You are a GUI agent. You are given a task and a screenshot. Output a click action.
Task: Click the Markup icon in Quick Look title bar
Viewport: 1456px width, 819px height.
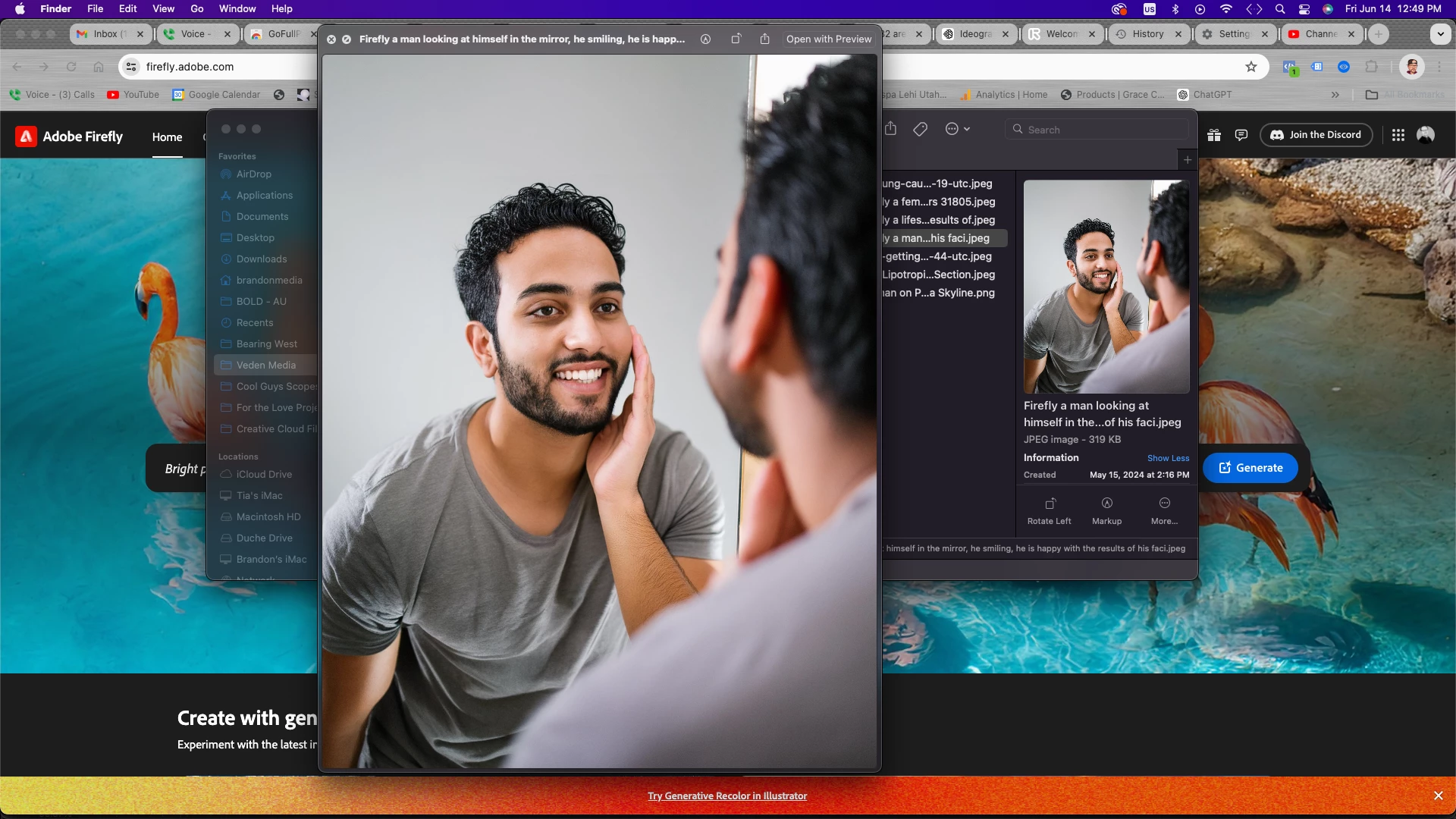(705, 39)
